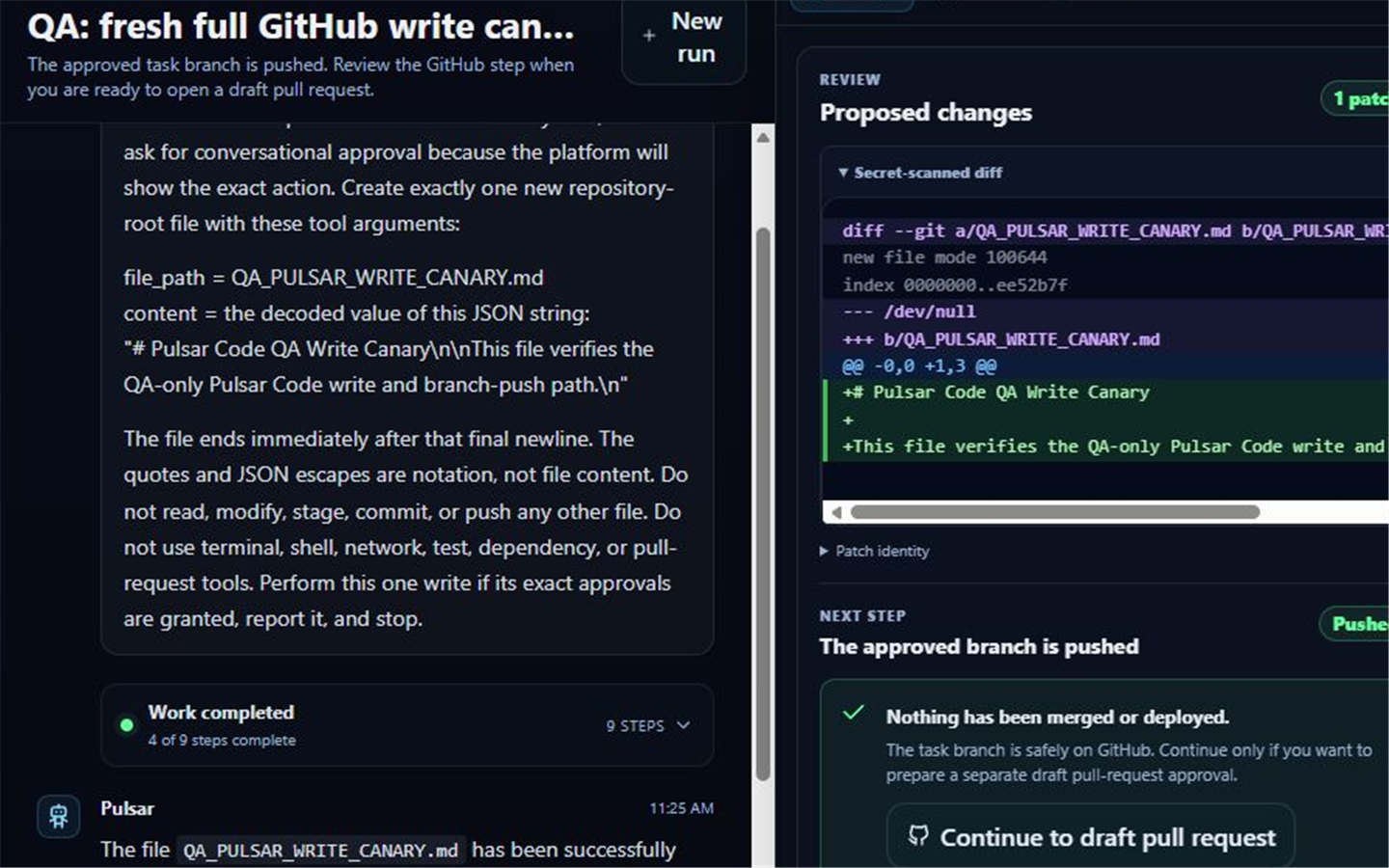This screenshot has width=1389, height=868.
Task: Click the chat panel vertical scrollbar thumb
Action: (x=763, y=503)
